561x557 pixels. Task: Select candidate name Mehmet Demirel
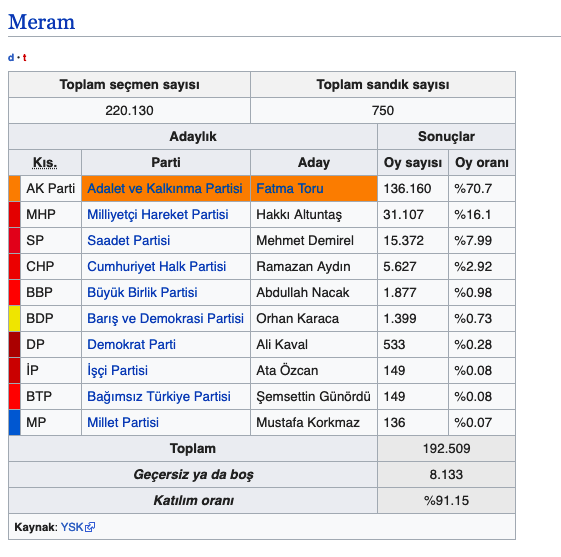coord(305,240)
